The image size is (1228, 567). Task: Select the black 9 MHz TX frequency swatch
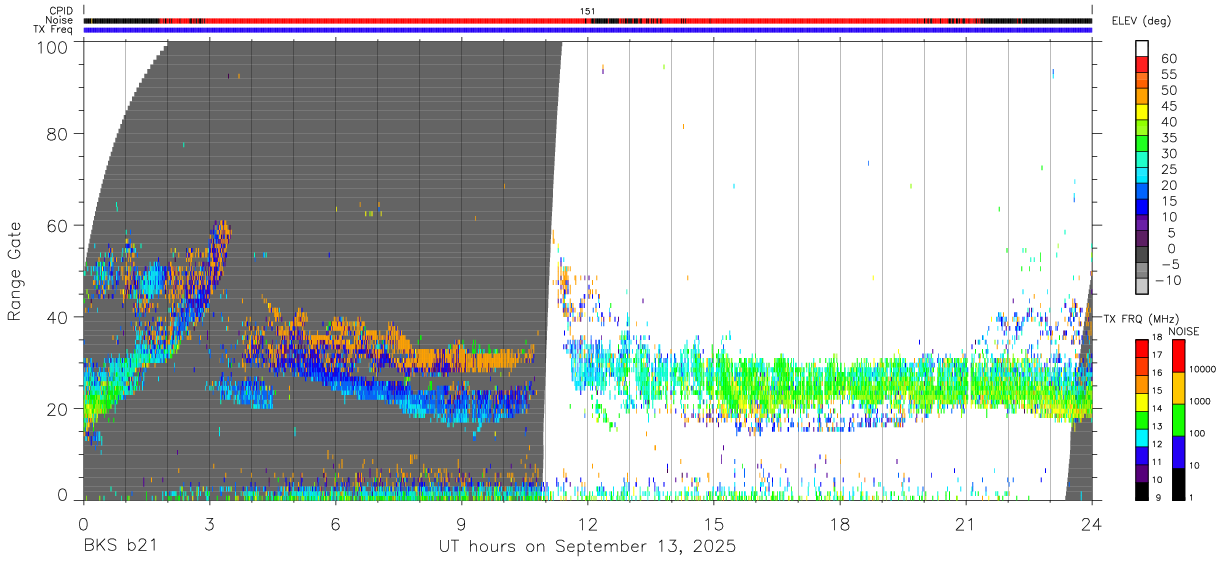pos(1142,491)
